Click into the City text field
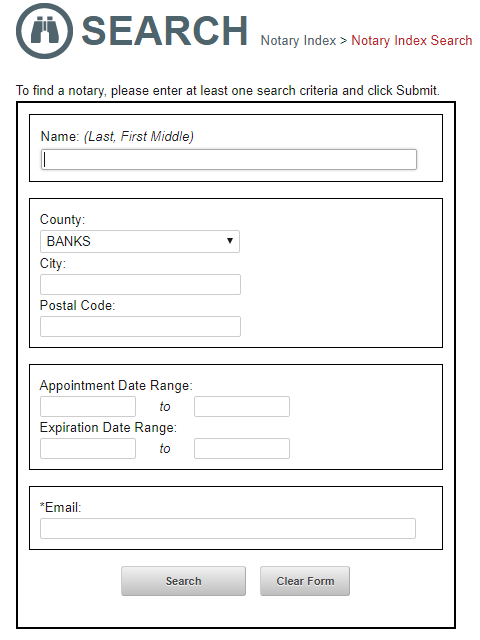Image resolution: width=480 pixels, height=640 pixels. [140, 284]
